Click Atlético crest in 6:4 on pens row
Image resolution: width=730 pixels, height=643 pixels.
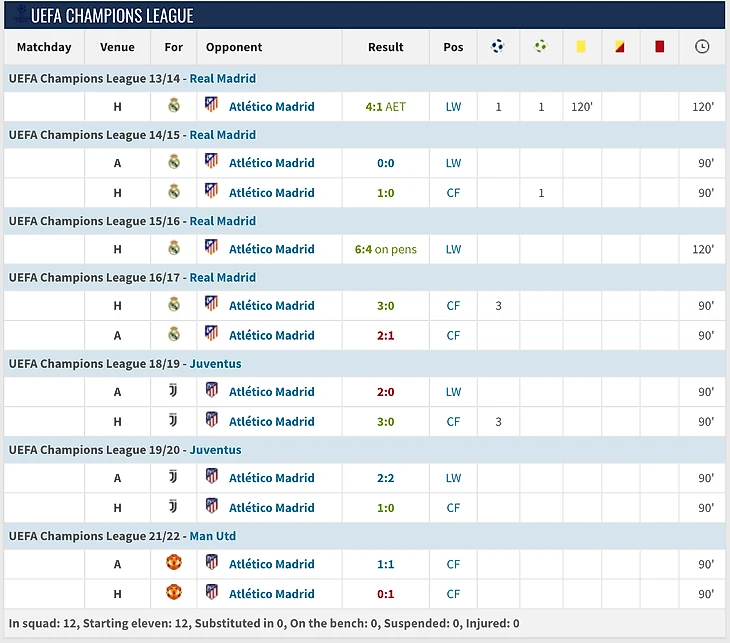point(211,247)
